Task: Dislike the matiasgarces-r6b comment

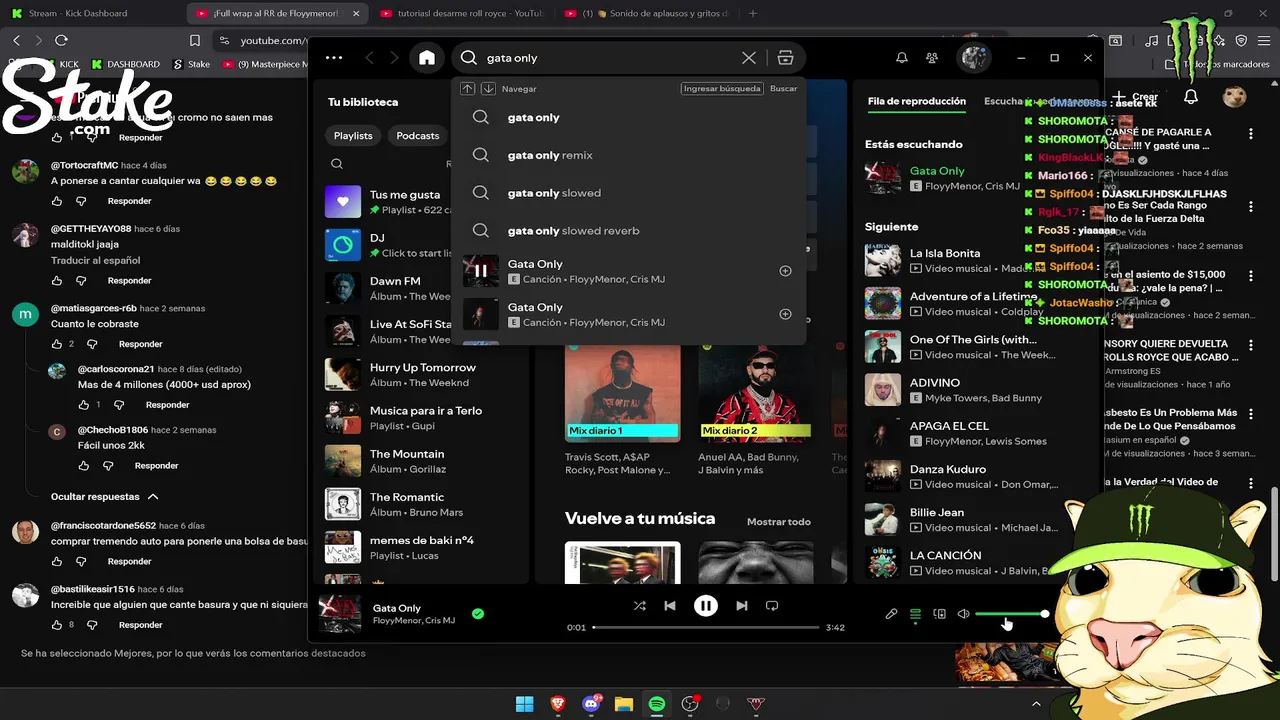Action: (92, 344)
